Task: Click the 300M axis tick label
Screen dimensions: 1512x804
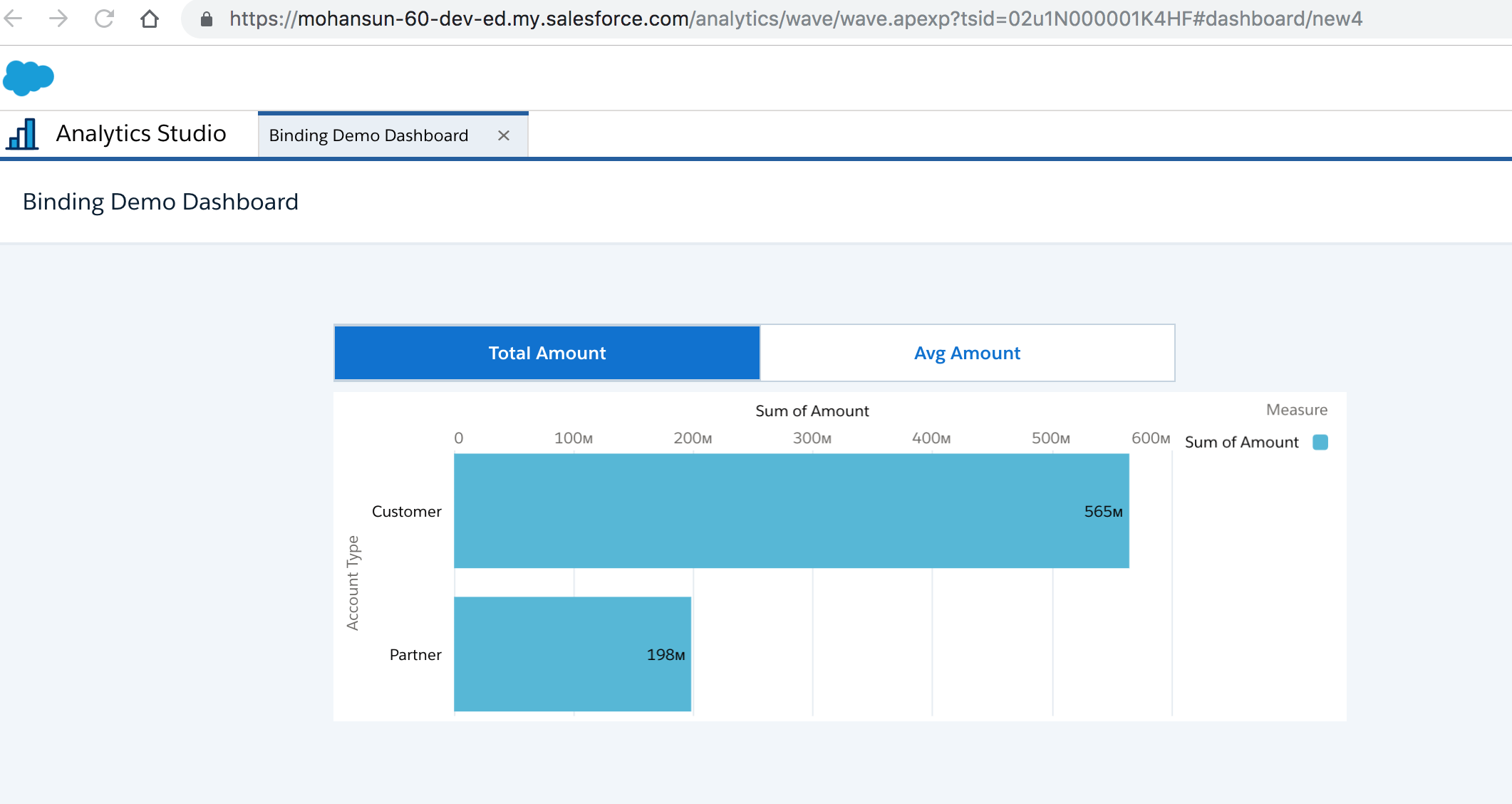Action: [812, 438]
